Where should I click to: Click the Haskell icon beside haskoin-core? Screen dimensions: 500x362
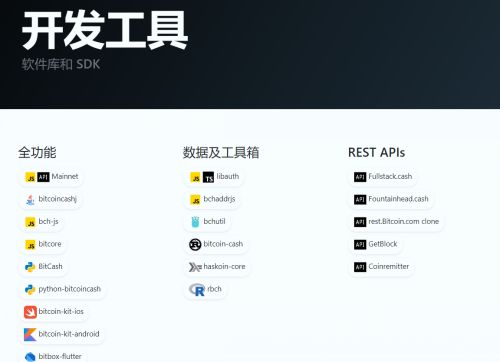click(x=195, y=267)
